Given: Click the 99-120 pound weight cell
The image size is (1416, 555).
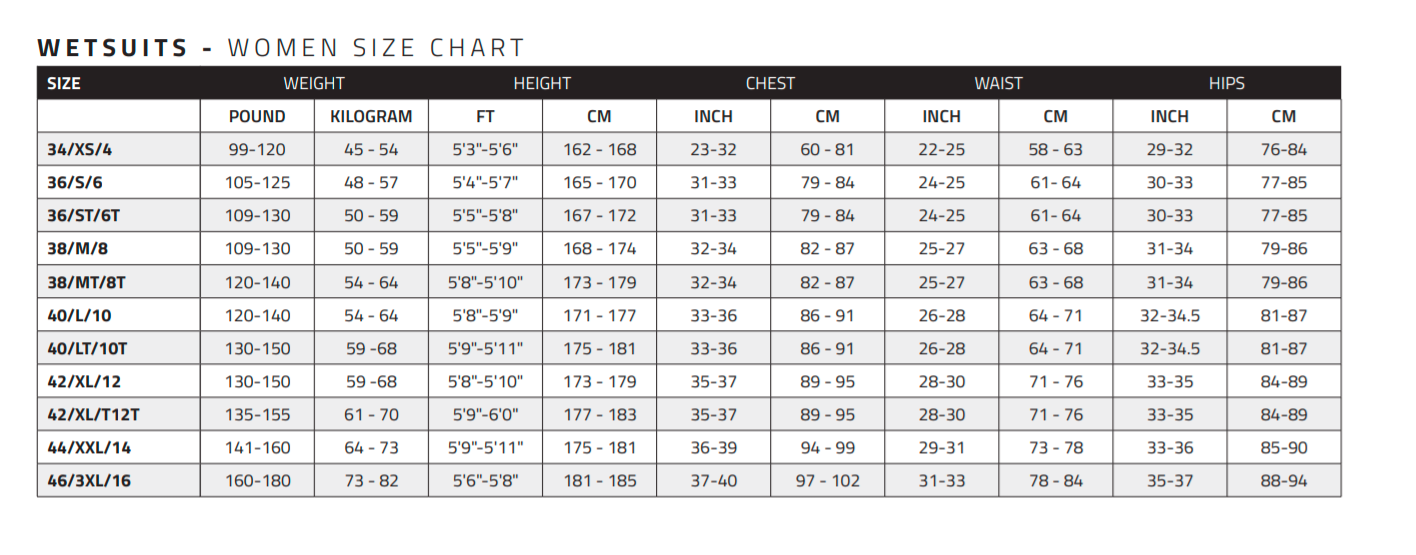Looking at the screenshot, I should [257, 150].
